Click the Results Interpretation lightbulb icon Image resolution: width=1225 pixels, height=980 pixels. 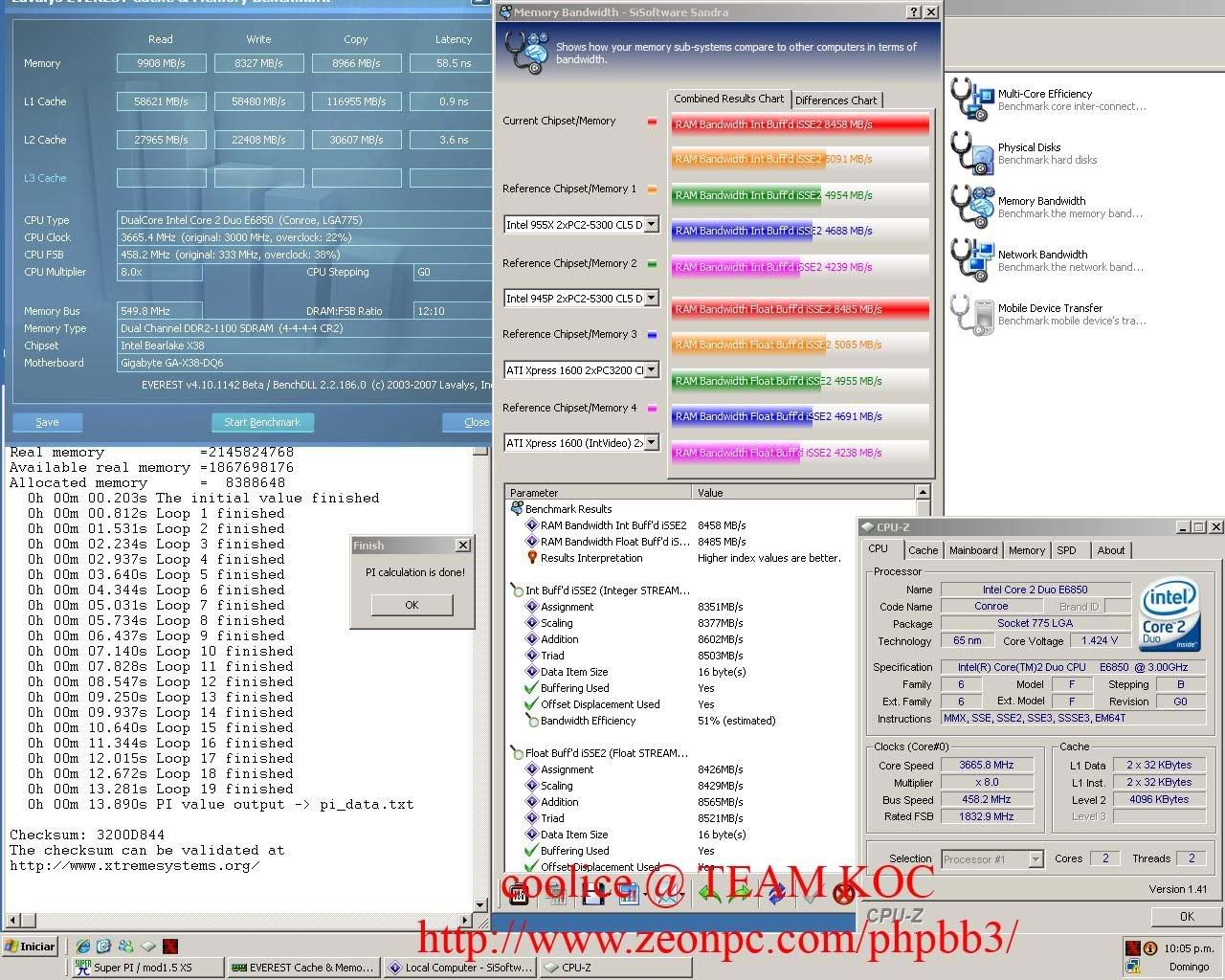pos(532,558)
